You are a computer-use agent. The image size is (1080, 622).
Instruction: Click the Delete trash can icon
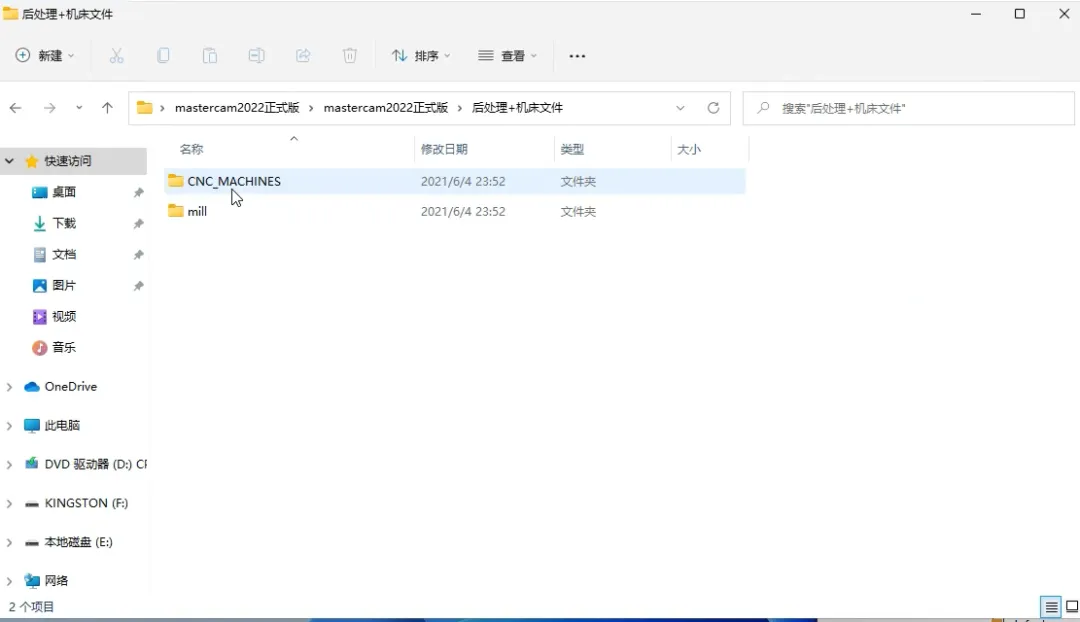click(x=350, y=56)
